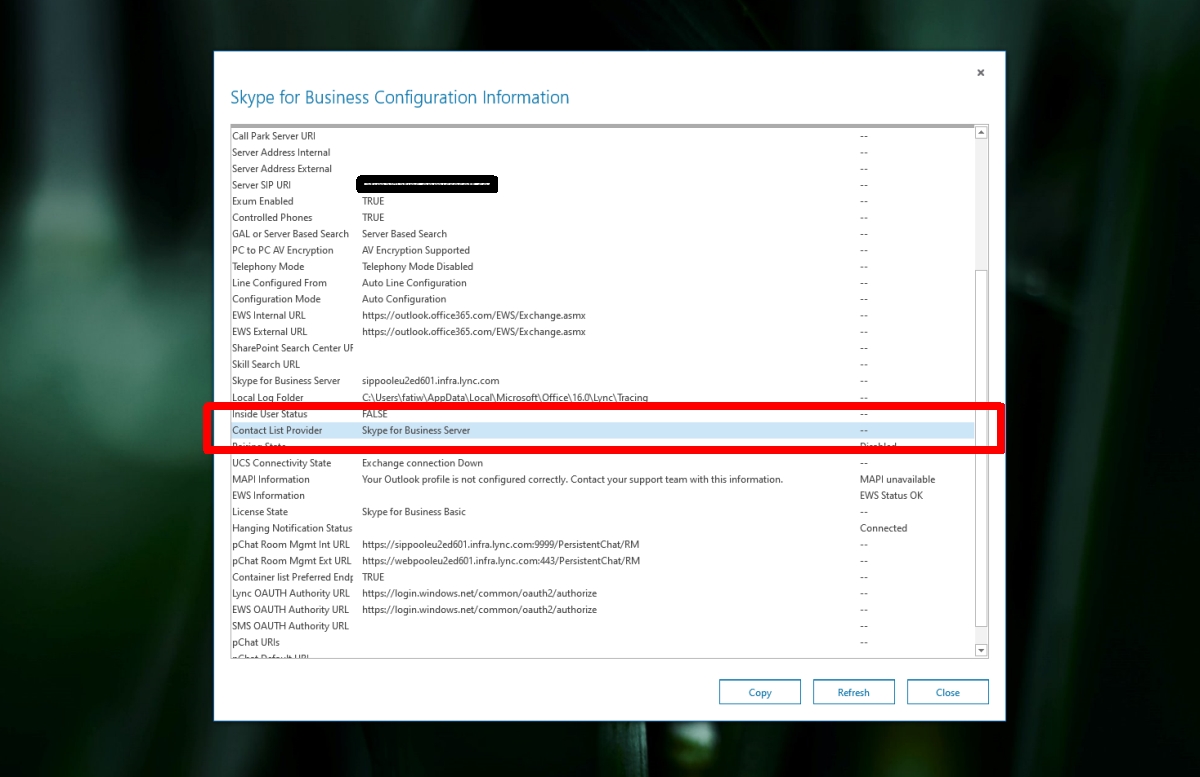
Task: Click the 'Connected' status value
Action: point(884,528)
